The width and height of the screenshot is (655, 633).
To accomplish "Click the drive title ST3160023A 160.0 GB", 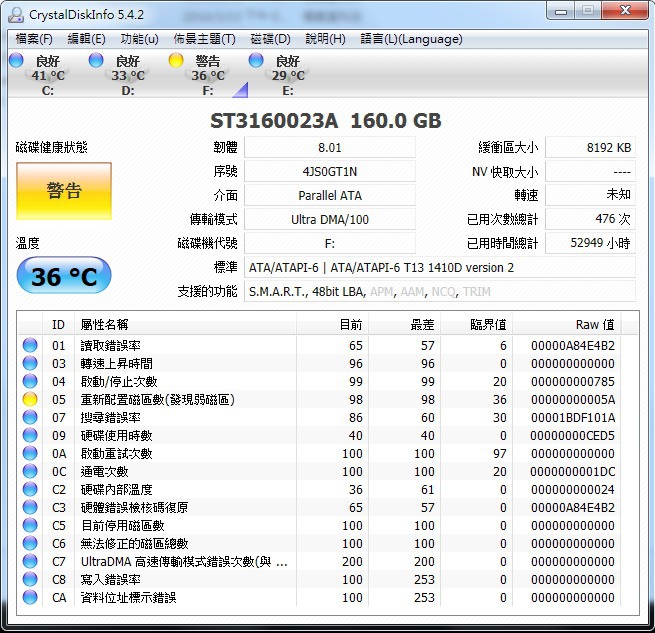I will click(326, 121).
